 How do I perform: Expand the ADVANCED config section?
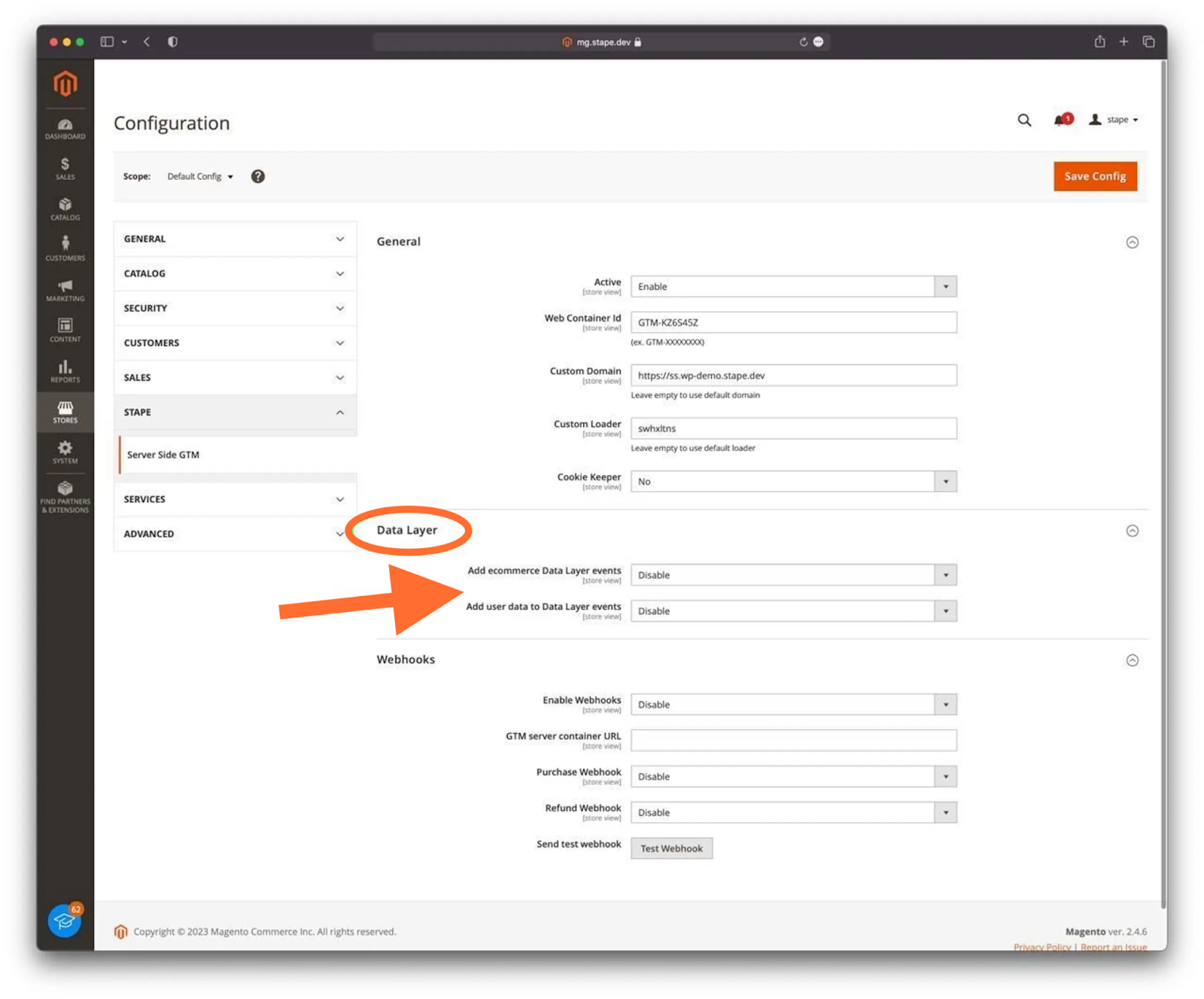pyautogui.click(x=236, y=534)
